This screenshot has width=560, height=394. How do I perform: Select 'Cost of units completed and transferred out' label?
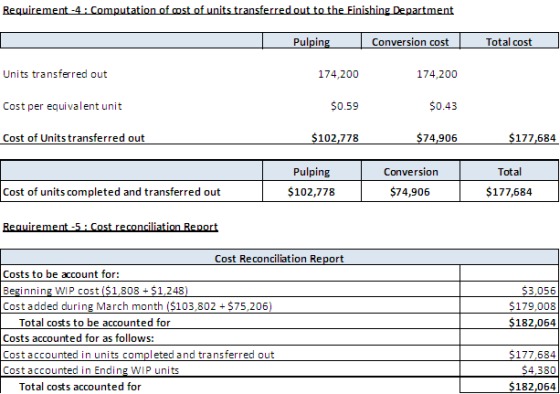(x=111, y=192)
